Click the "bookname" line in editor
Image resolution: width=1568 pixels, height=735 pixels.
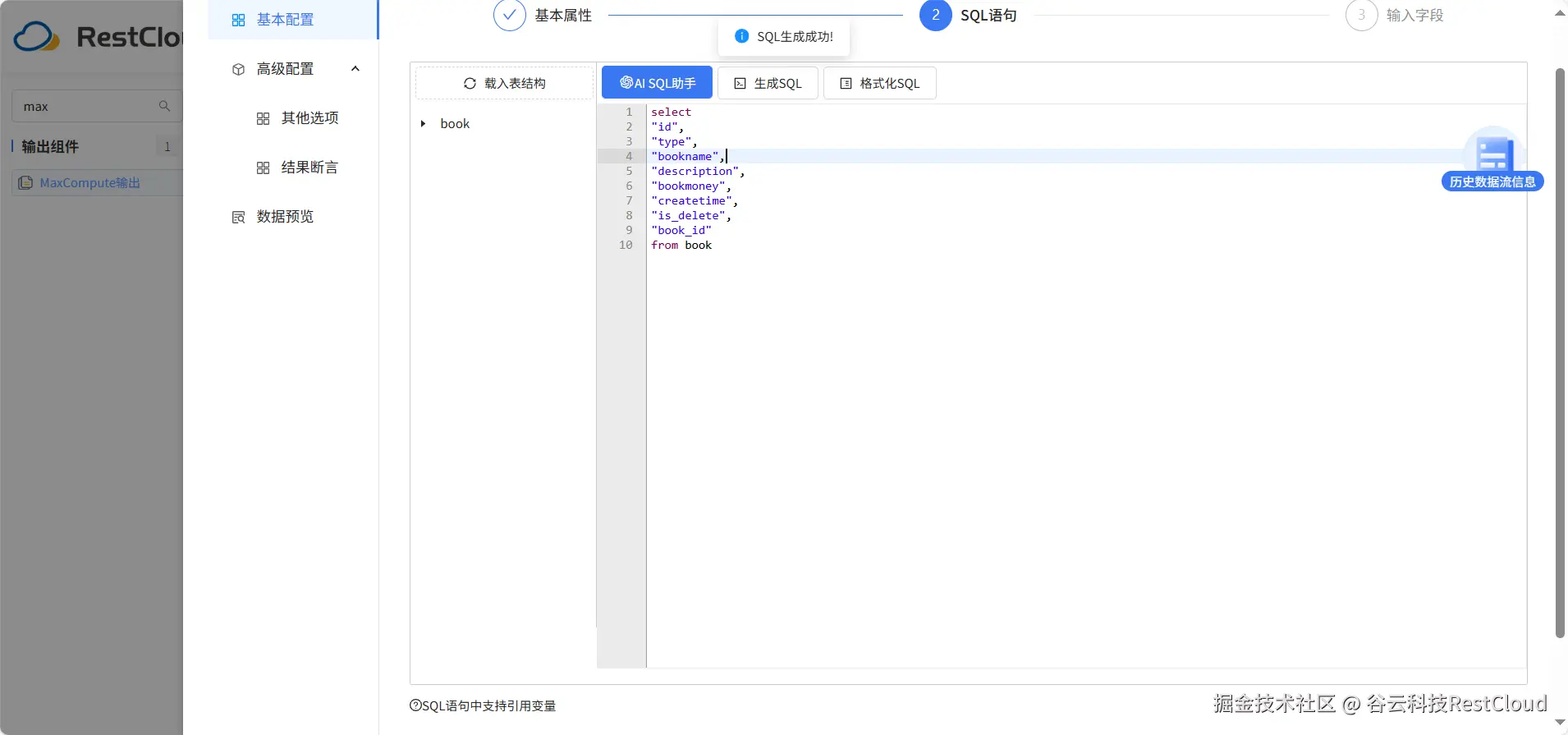click(688, 156)
